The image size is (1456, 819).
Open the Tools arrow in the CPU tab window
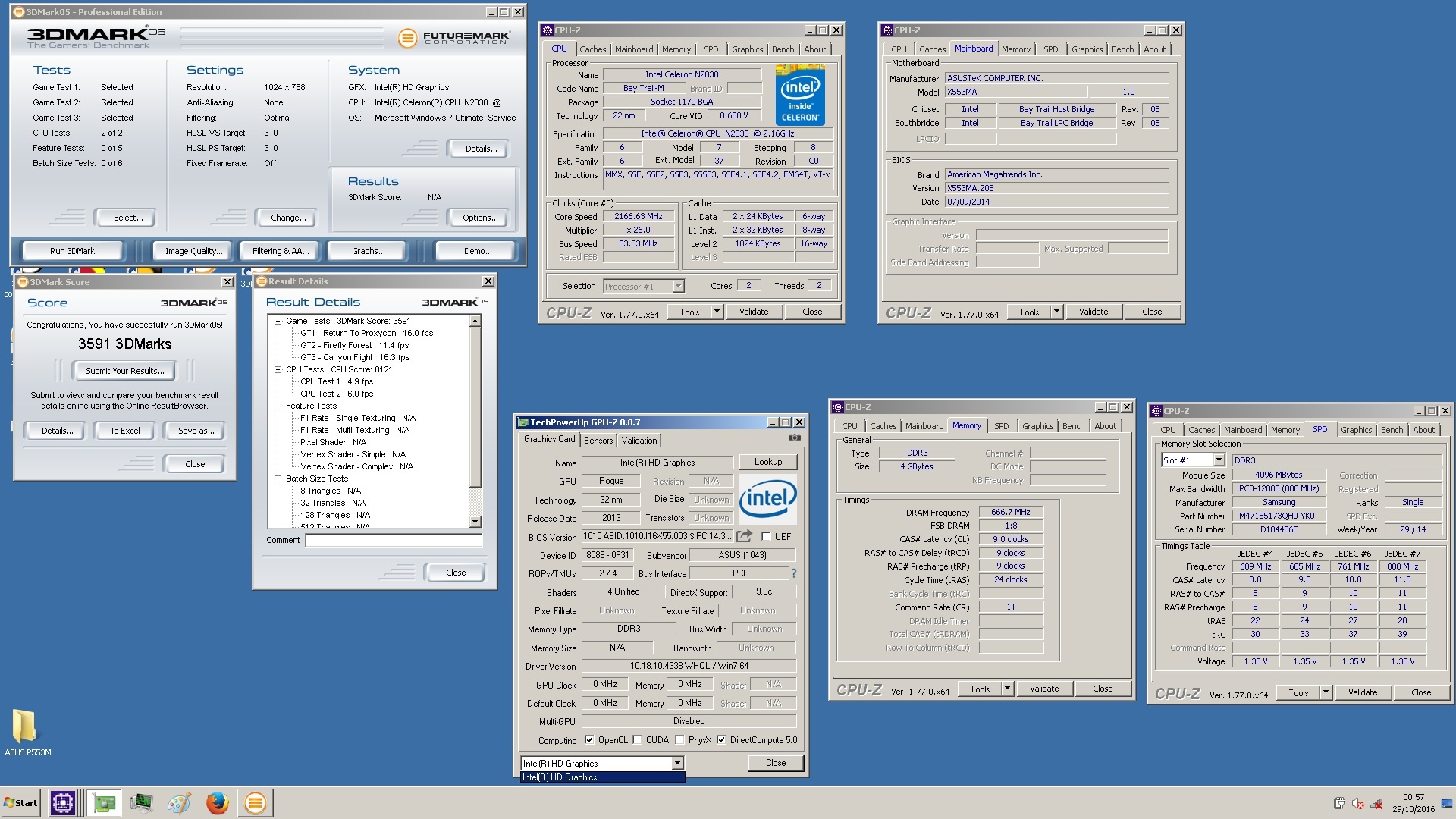[x=717, y=312]
